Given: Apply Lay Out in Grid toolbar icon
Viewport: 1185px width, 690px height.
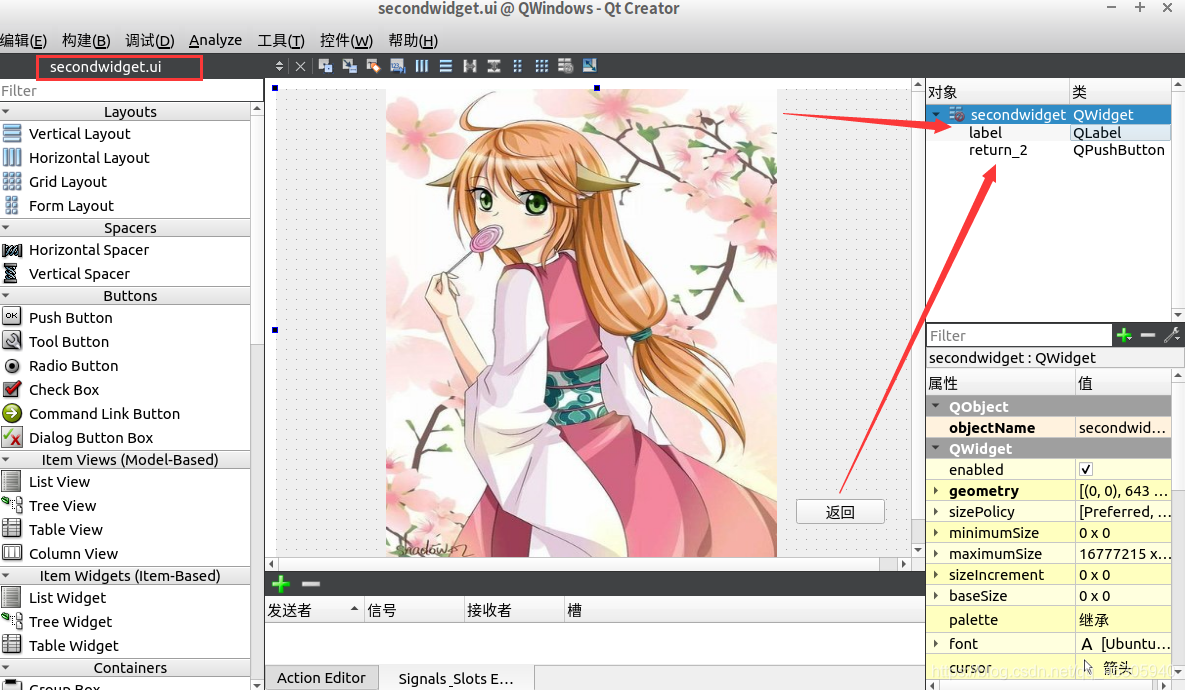Looking at the screenshot, I should pyautogui.click(x=542, y=66).
